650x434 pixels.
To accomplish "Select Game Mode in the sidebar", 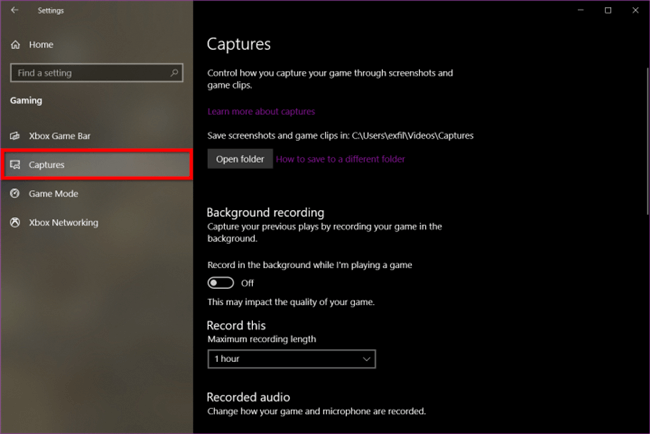I will (53, 194).
